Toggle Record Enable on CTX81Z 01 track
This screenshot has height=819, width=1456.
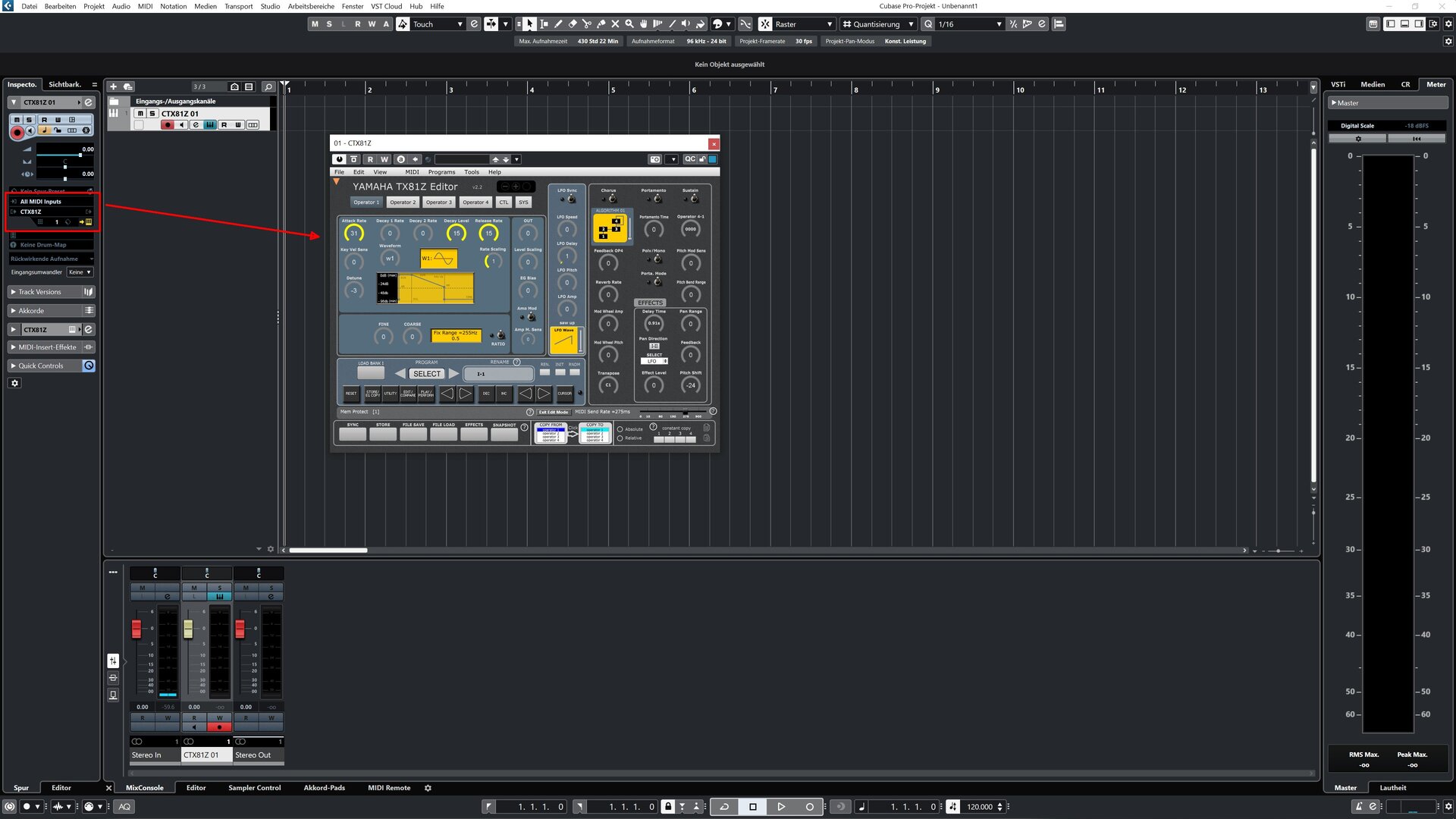[x=167, y=125]
